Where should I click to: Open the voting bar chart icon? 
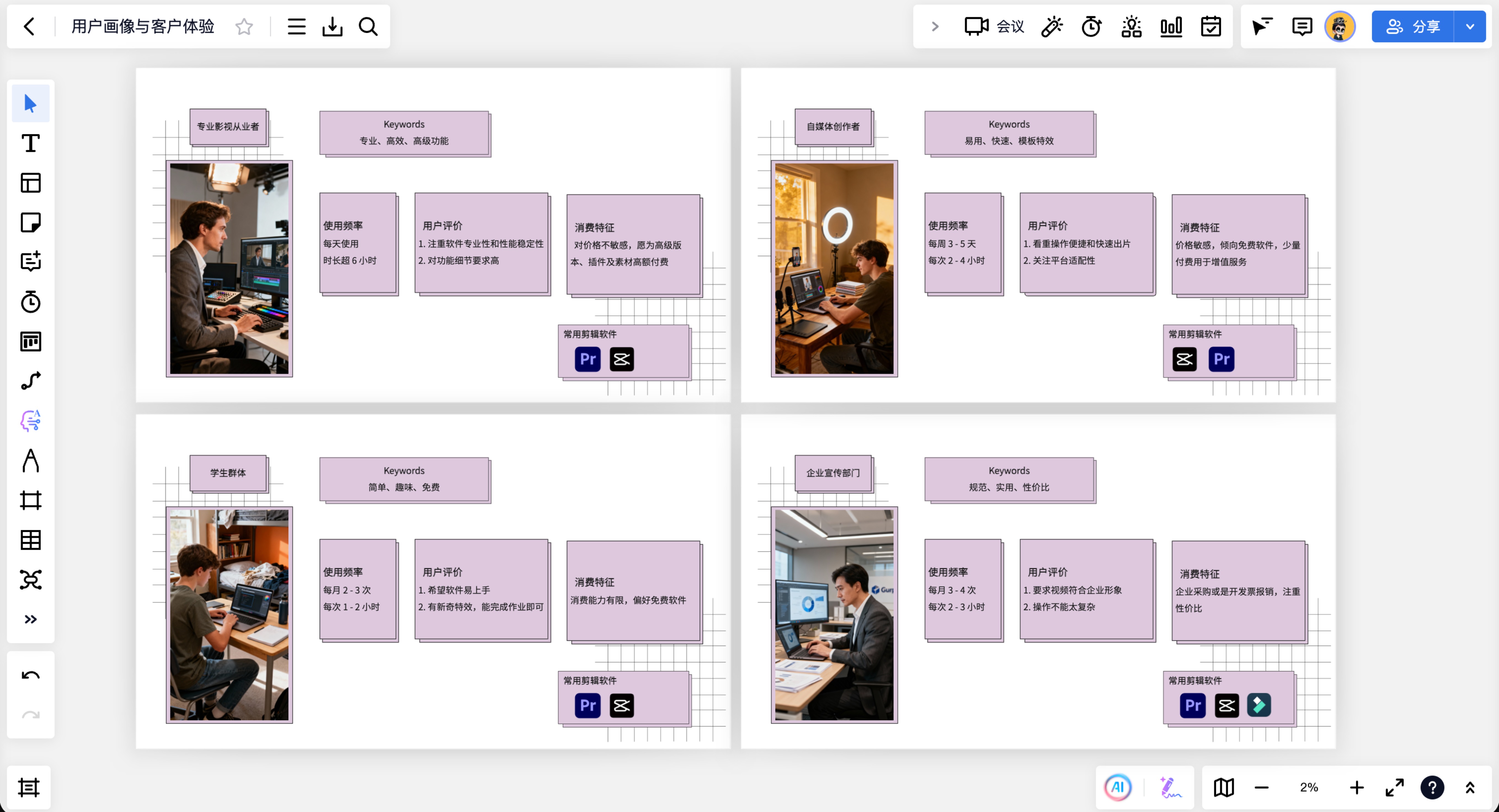[x=1171, y=26]
